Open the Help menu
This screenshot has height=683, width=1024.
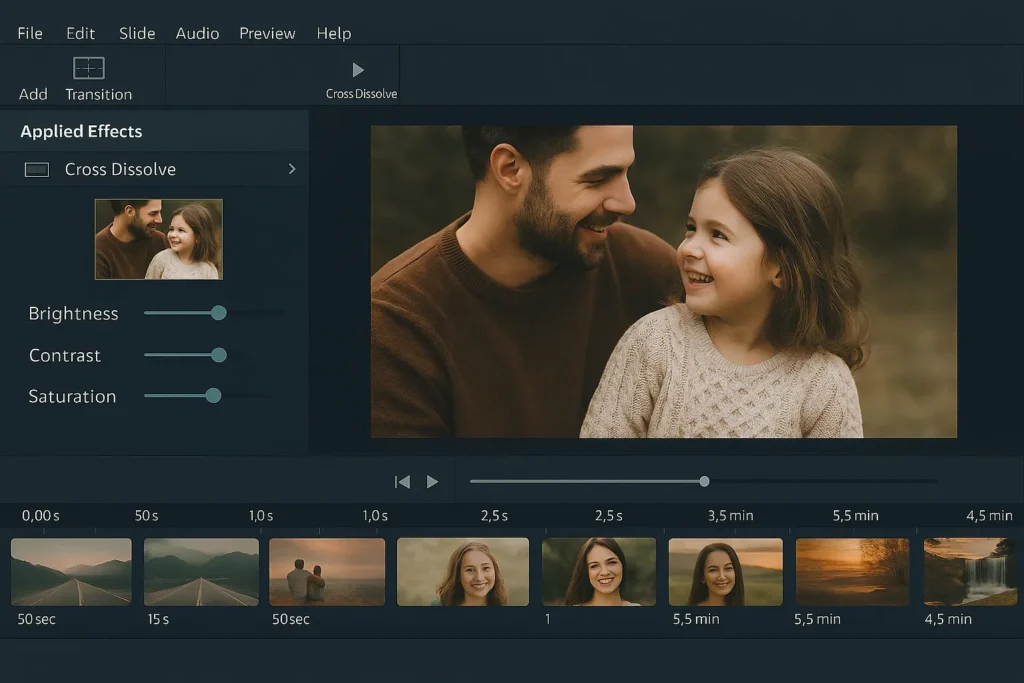tap(334, 33)
